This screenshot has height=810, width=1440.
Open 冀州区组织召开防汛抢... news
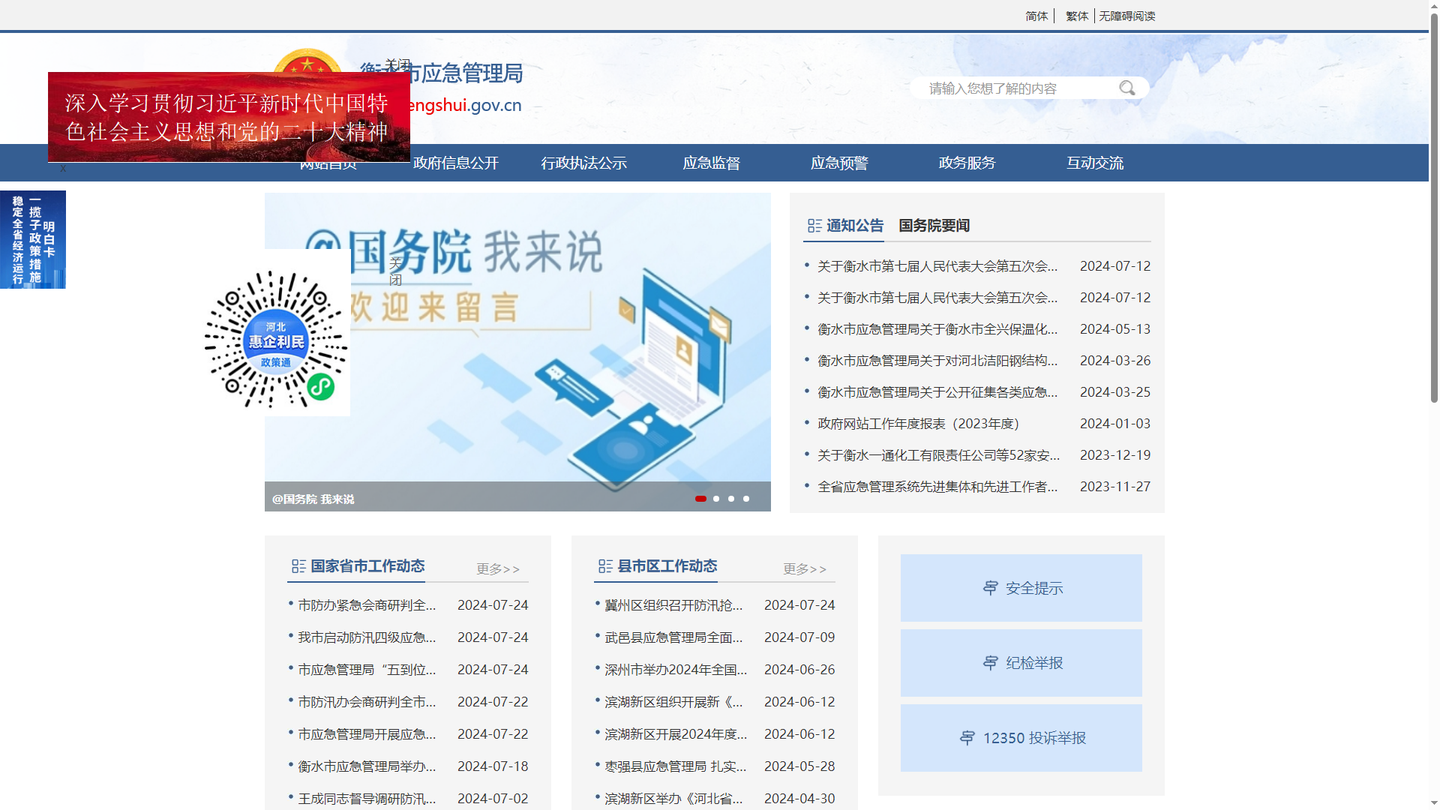pos(674,605)
